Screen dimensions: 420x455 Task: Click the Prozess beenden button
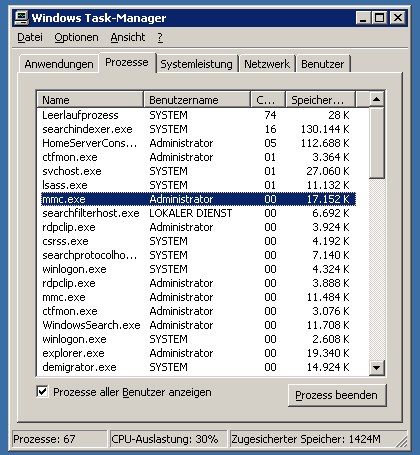tap(337, 395)
